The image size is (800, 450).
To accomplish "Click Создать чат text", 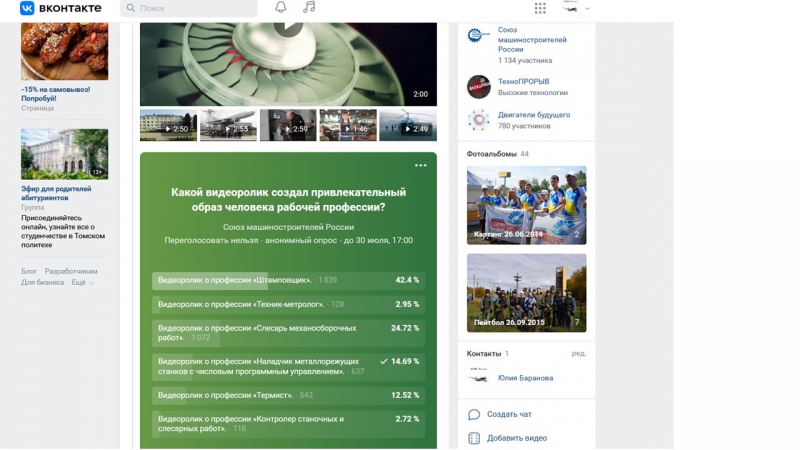I will (509, 414).
